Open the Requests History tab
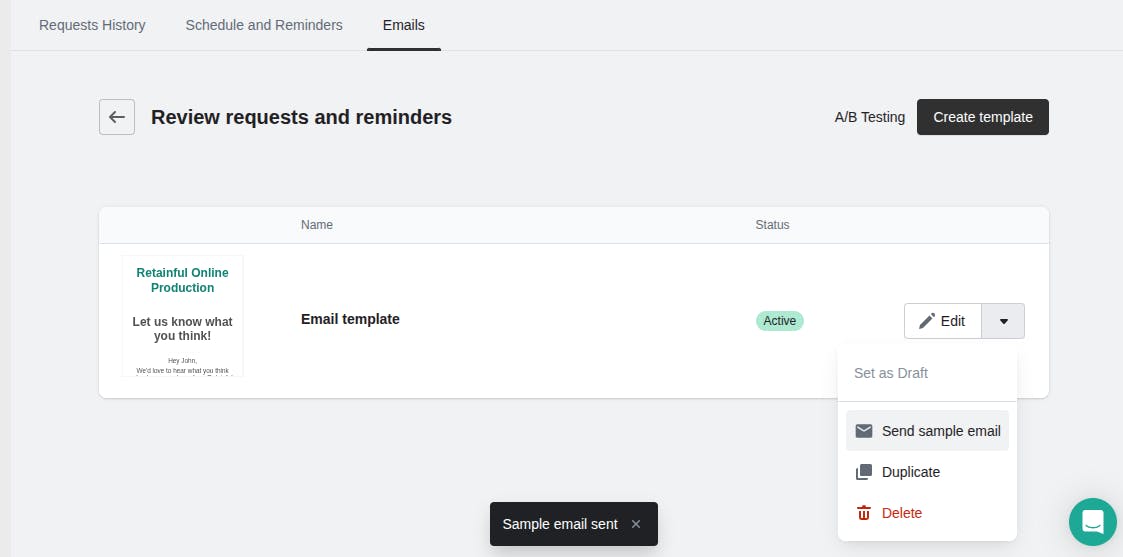 tap(92, 25)
